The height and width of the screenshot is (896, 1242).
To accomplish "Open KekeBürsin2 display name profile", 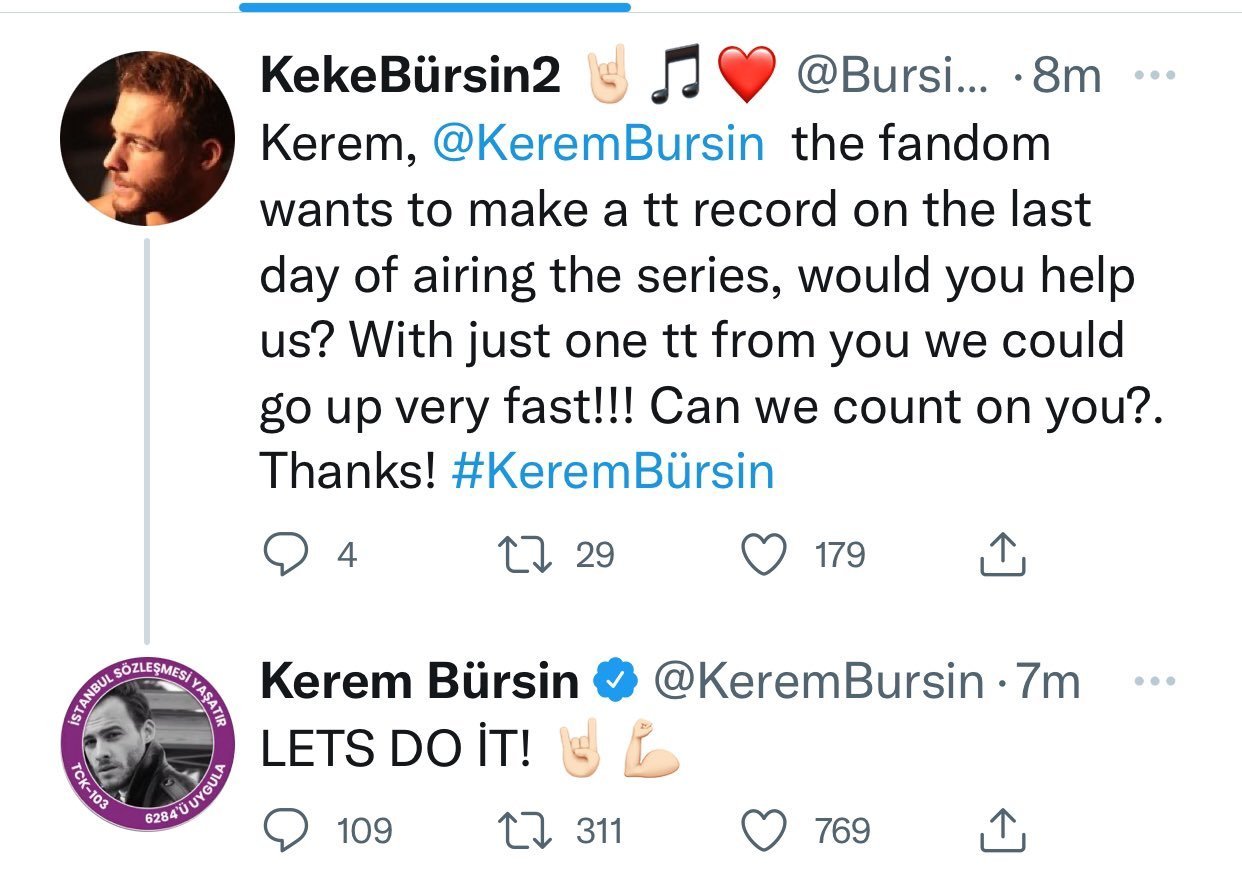I will click(x=410, y=77).
